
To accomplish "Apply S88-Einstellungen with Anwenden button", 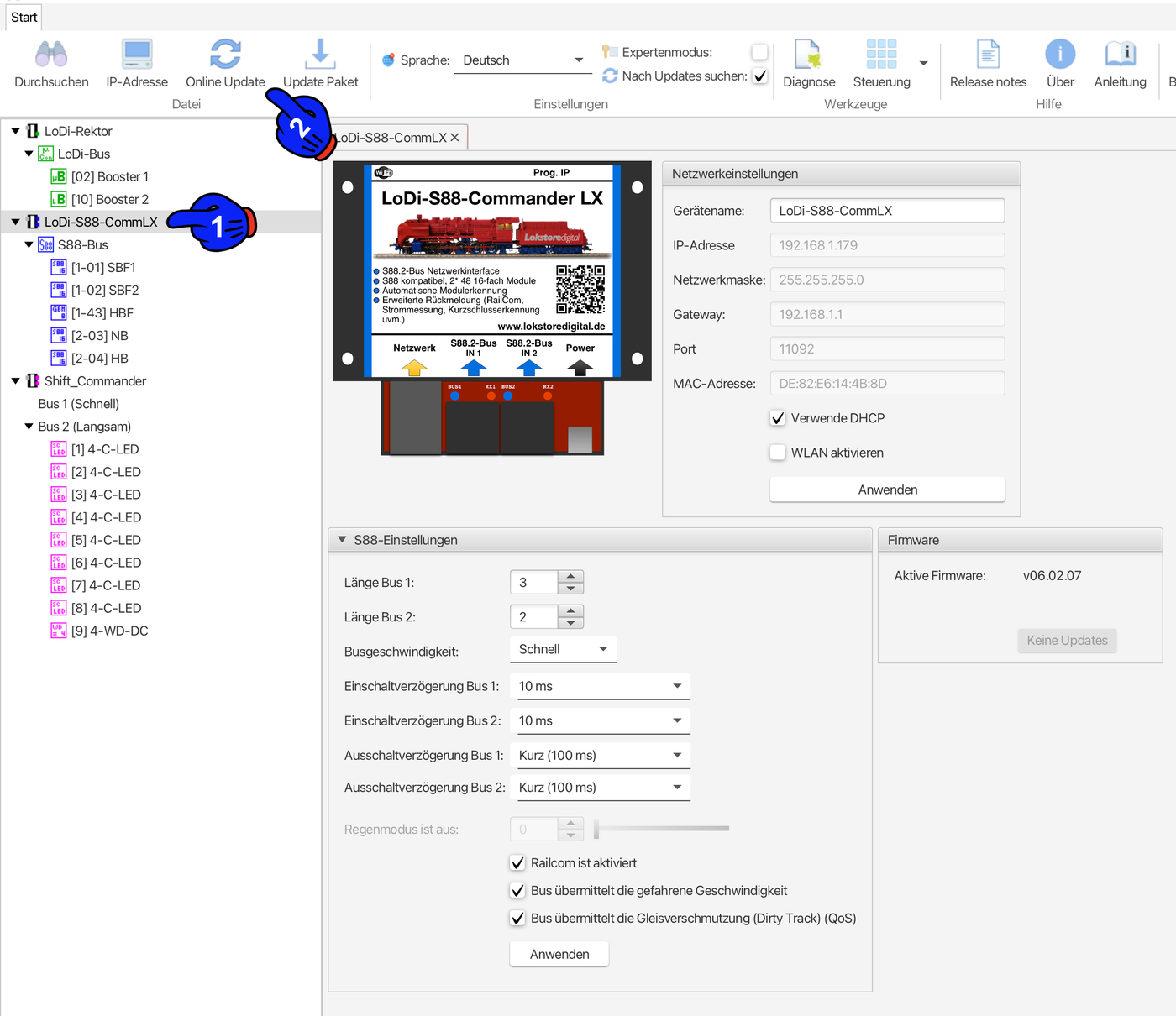I will [559, 954].
